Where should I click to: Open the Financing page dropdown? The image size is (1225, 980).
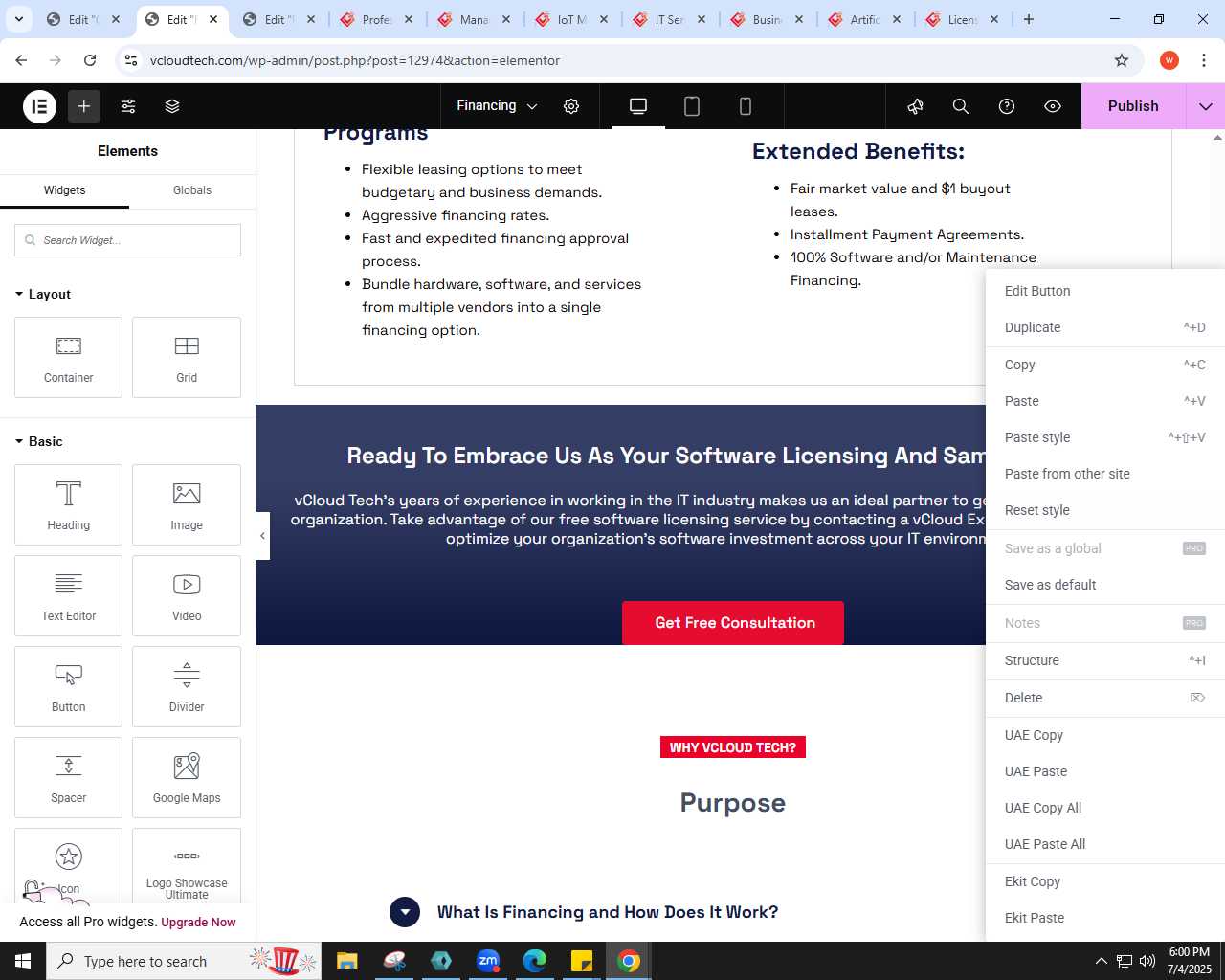coord(497,106)
